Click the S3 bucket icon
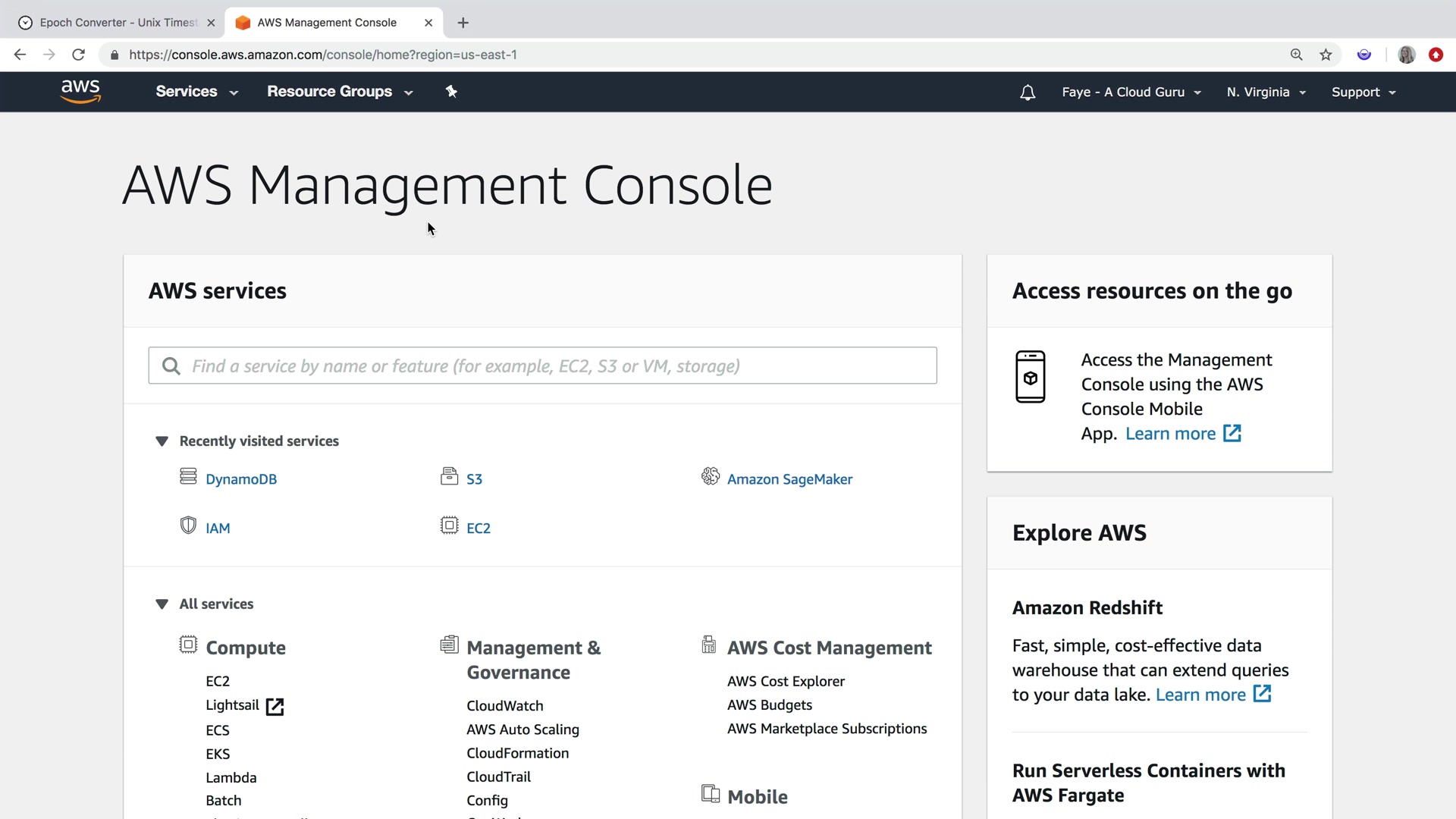Image resolution: width=1456 pixels, height=819 pixels. pyautogui.click(x=449, y=477)
